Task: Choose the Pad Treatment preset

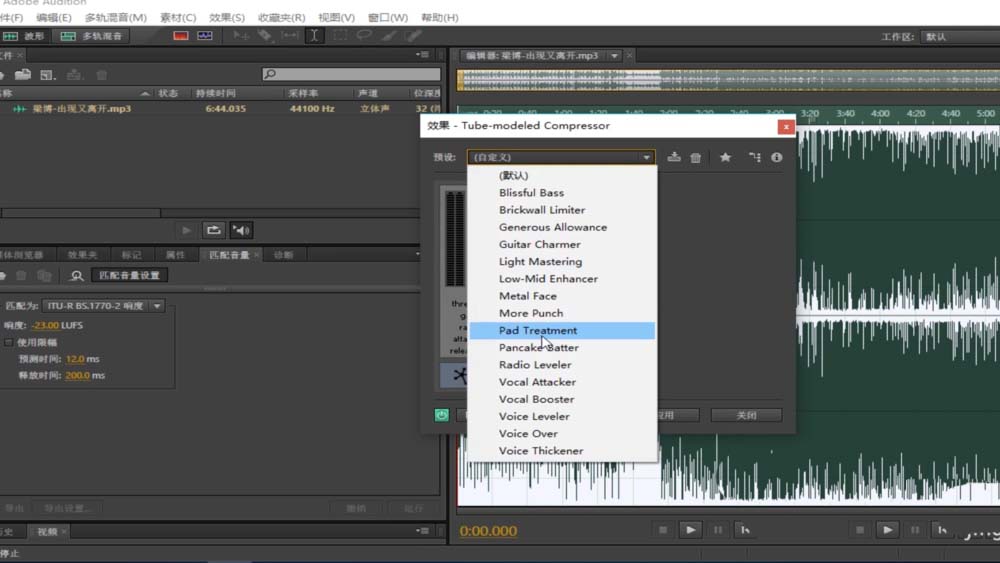Action: click(x=562, y=330)
